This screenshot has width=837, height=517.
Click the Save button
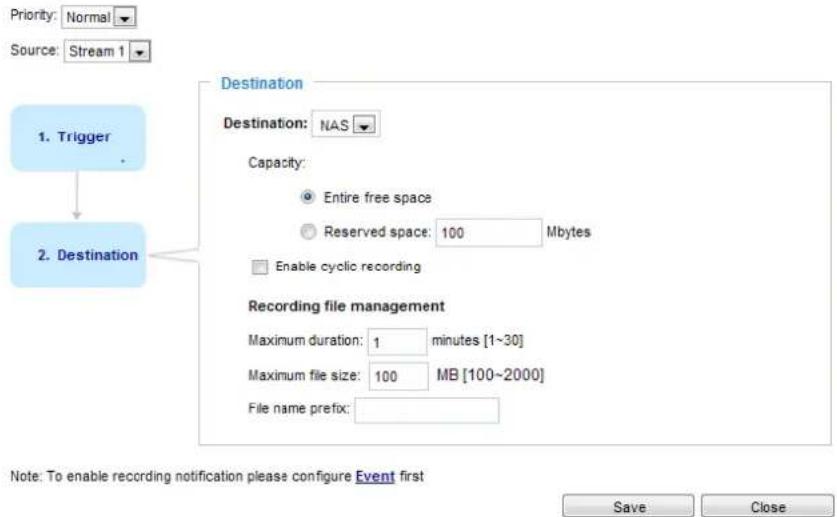628,506
